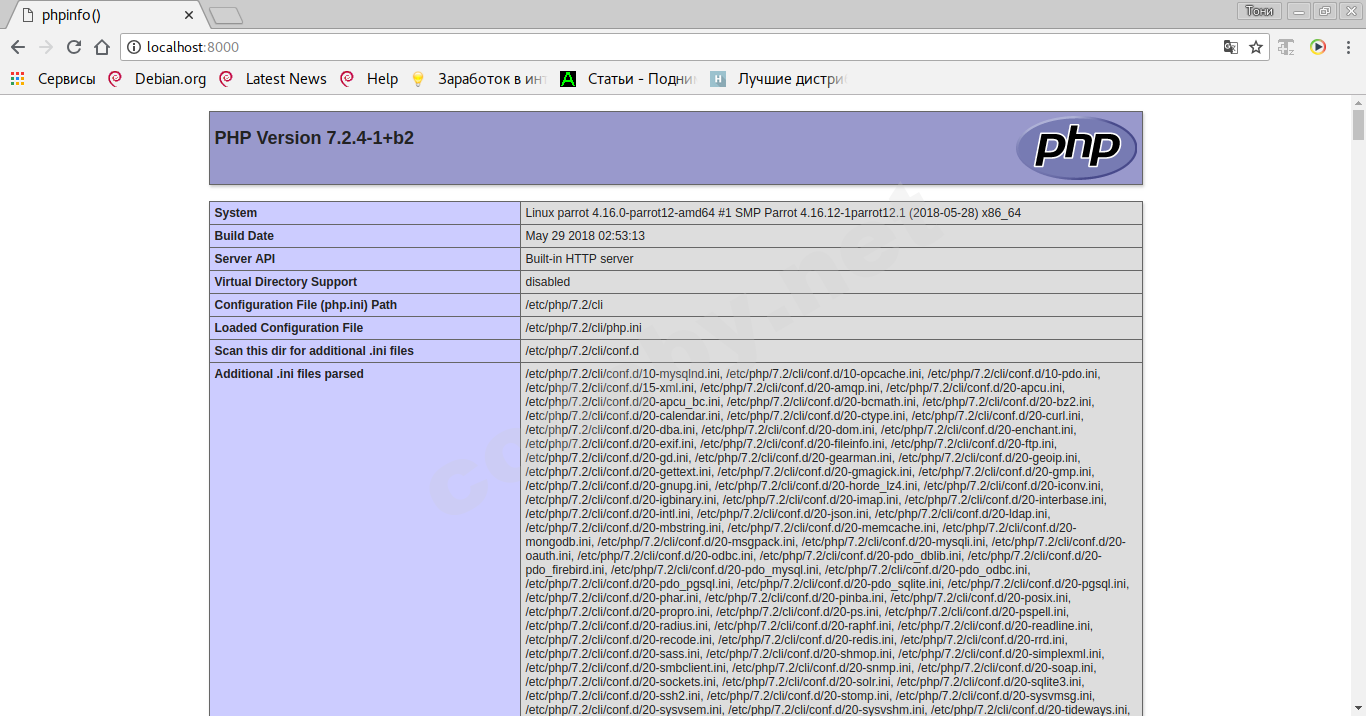Close the phpinfo() tab
1366x716 pixels.
click(x=191, y=15)
